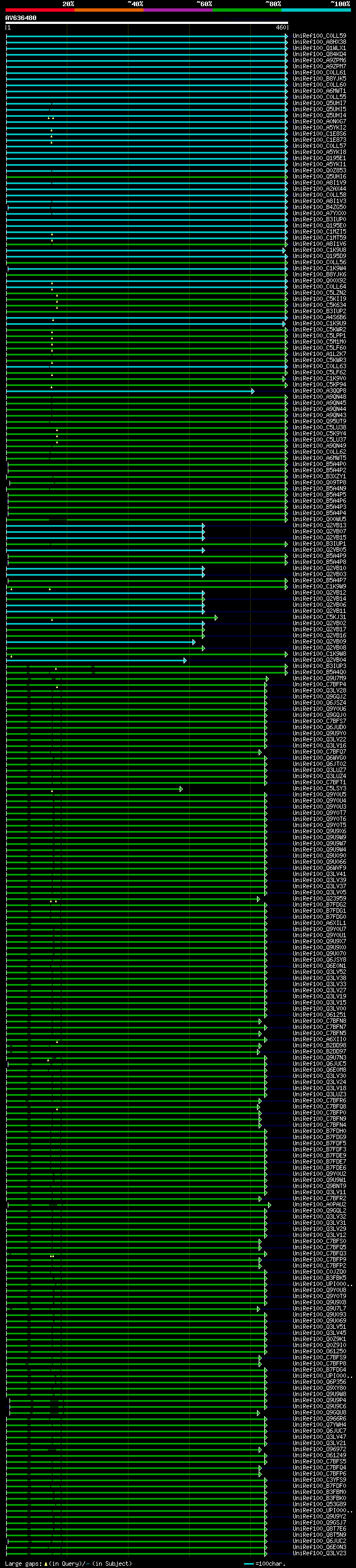Click hit label UniRef100_Q2VB04
The image size is (356, 1568).
pyautogui.click(x=319, y=660)
